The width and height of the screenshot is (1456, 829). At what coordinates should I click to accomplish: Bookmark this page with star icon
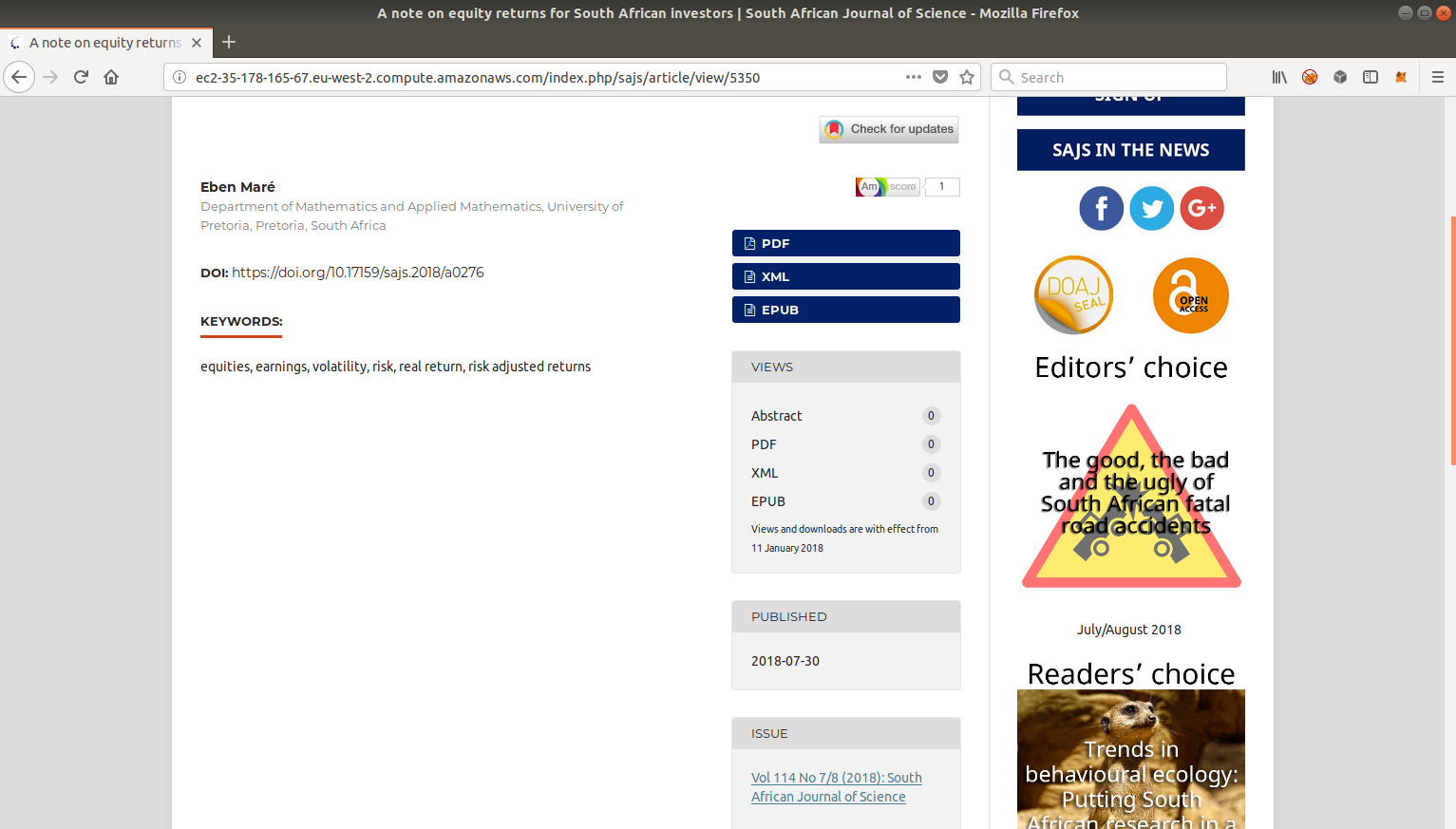pos(967,78)
